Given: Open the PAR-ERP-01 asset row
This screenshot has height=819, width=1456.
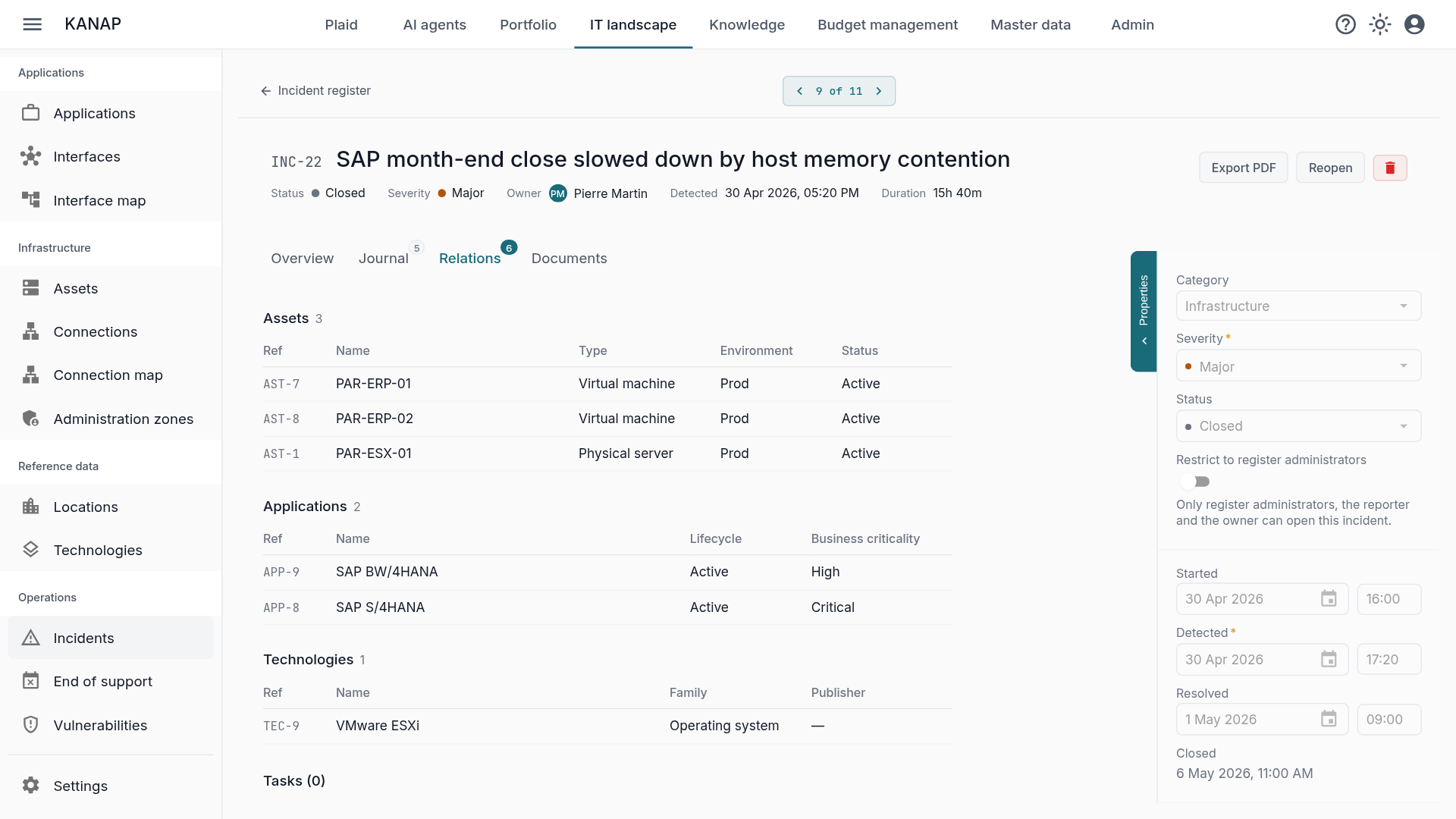Looking at the screenshot, I should coord(607,384).
